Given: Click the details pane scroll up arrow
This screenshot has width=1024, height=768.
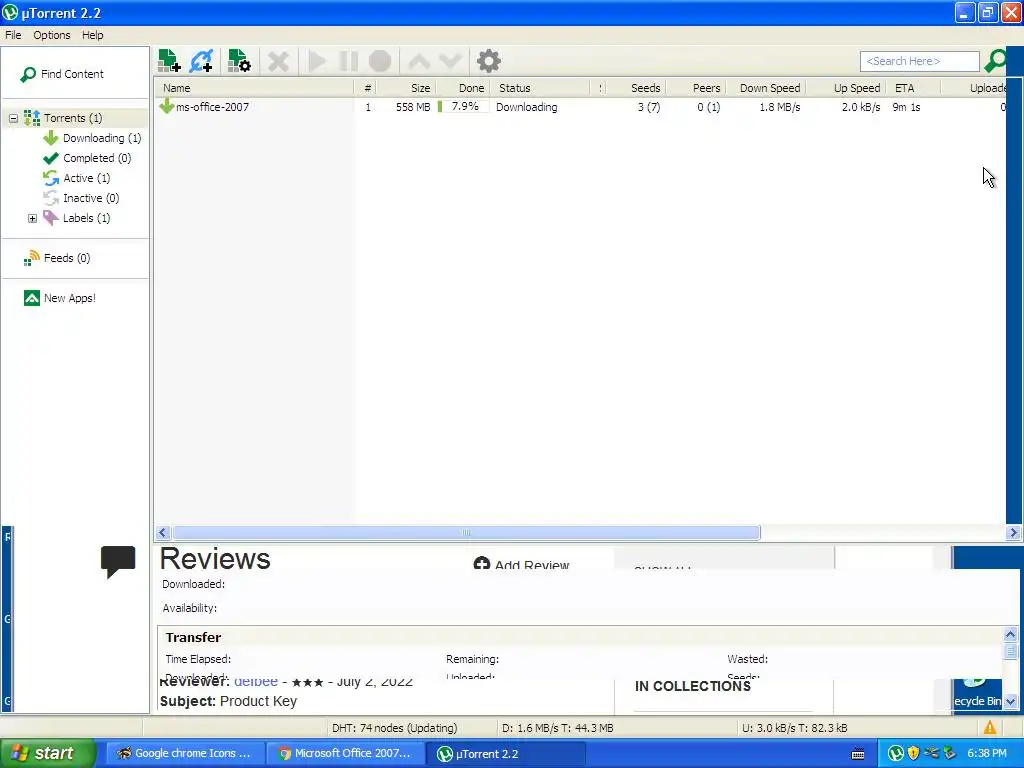Looking at the screenshot, I should point(1010,634).
